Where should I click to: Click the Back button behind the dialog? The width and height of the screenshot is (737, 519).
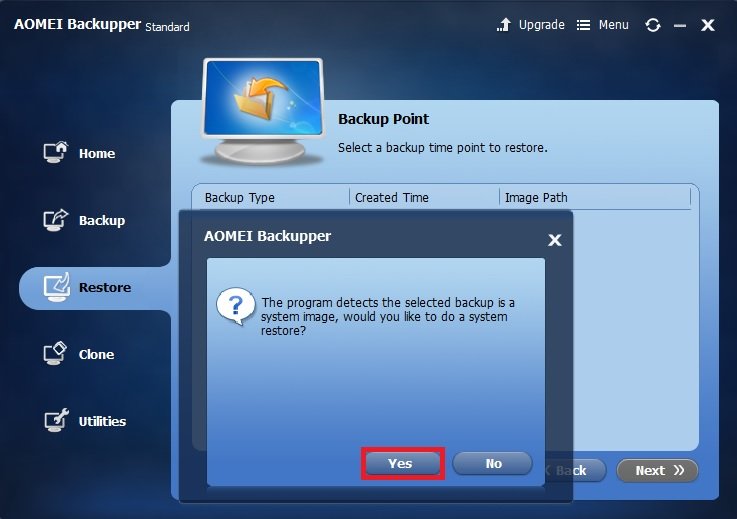point(574,471)
